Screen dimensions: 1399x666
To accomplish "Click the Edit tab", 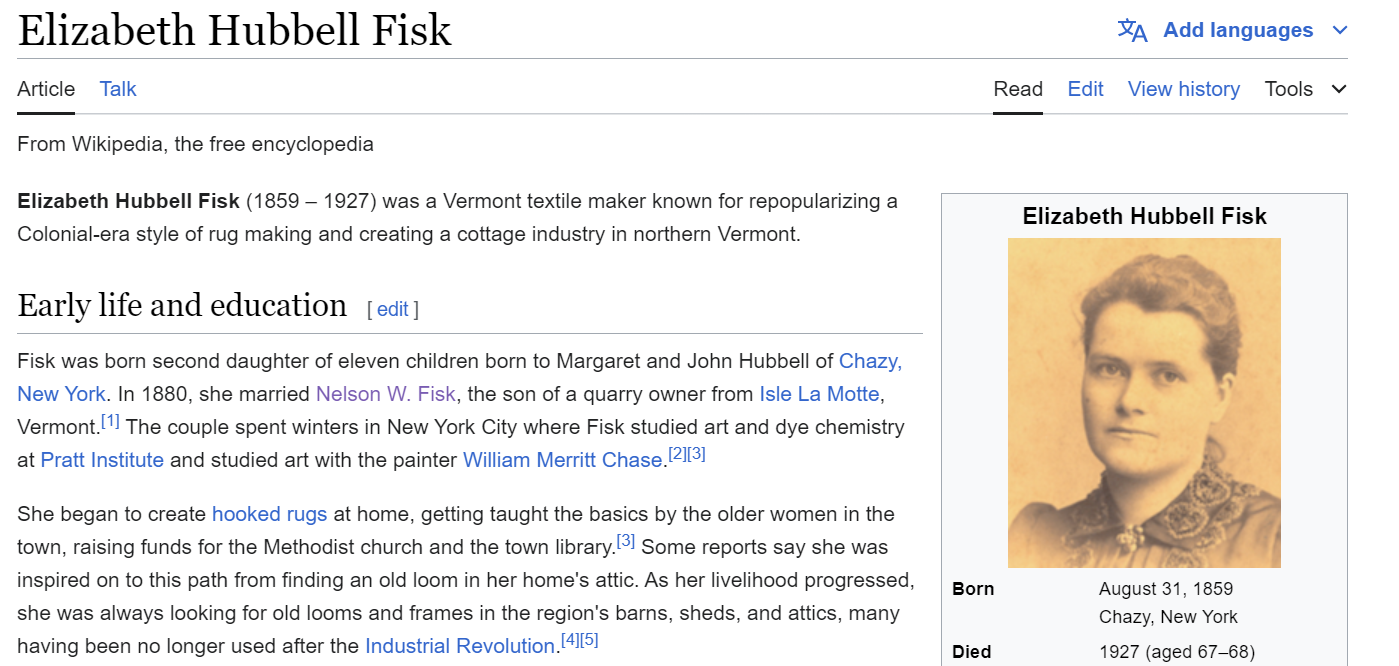I will (x=1085, y=89).
